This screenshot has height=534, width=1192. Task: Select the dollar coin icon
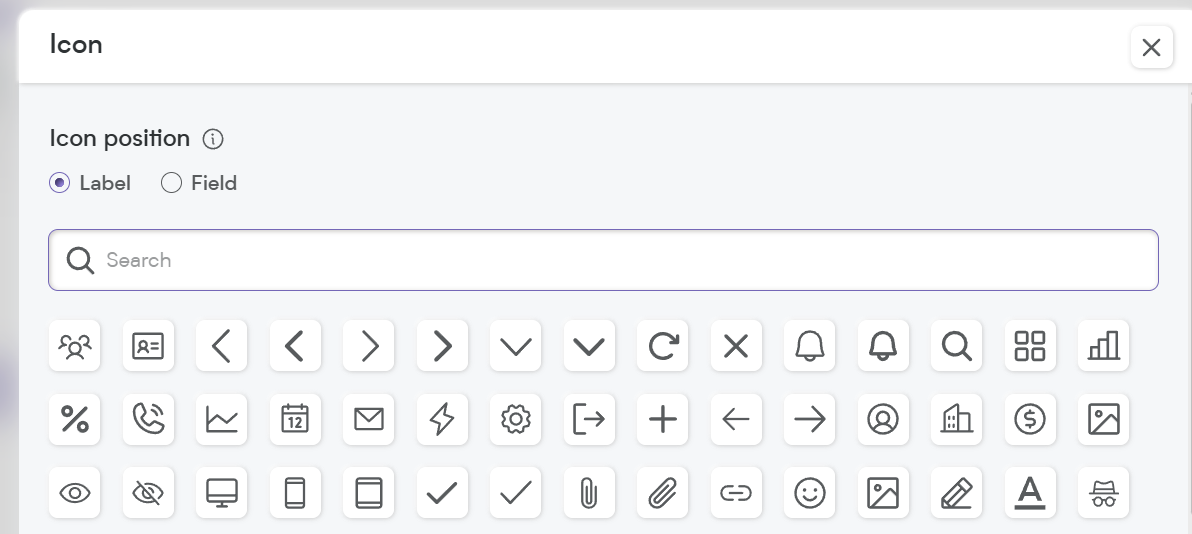pos(1030,419)
